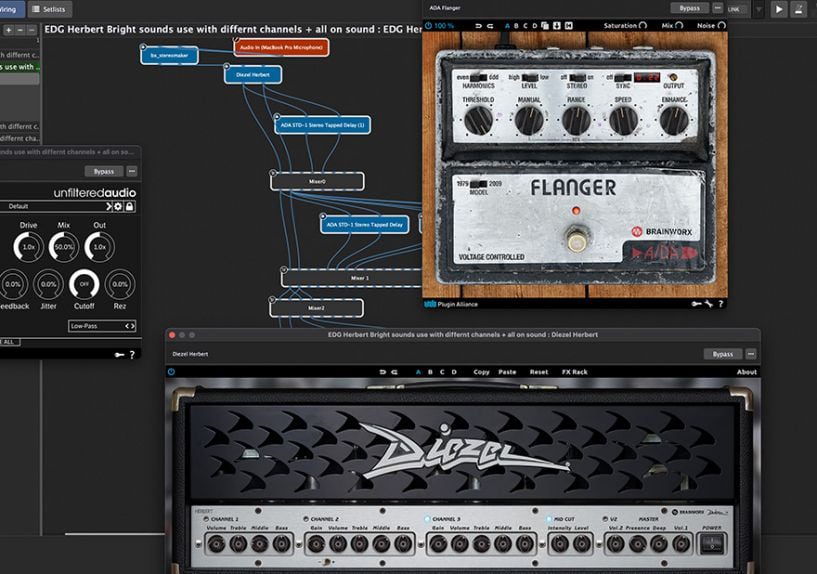Open help question mark in Flanger footer
The image size is (817, 574).
(721, 304)
